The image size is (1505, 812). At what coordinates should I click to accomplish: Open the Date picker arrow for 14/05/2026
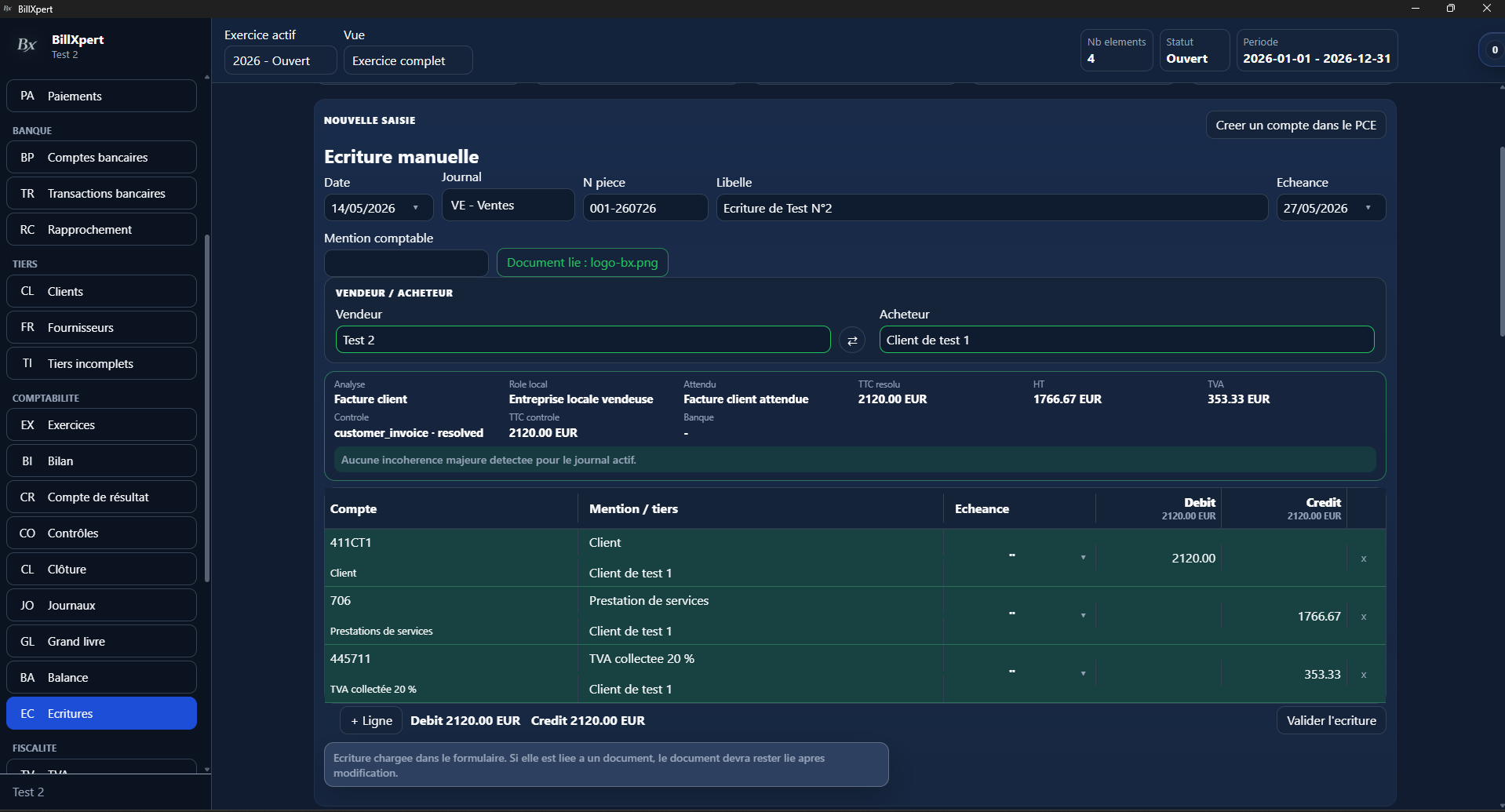click(x=416, y=208)
